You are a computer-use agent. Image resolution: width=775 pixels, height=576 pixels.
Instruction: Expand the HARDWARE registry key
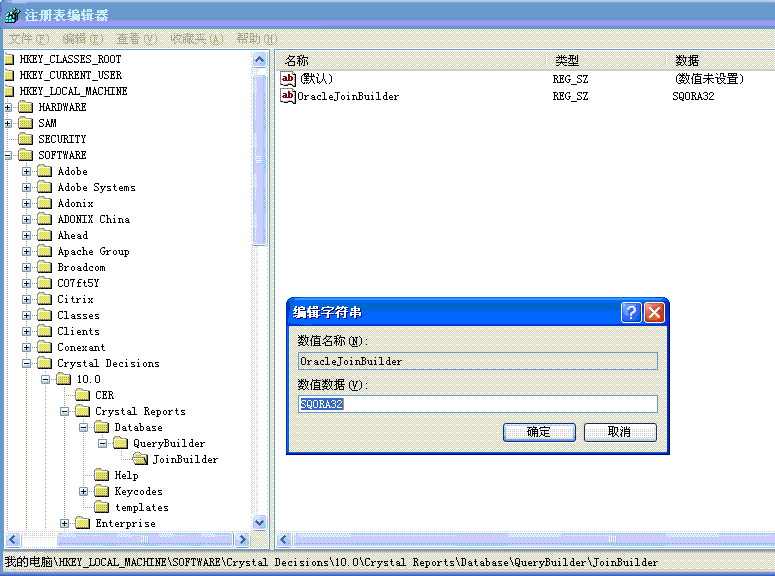(x=8, y=108)
